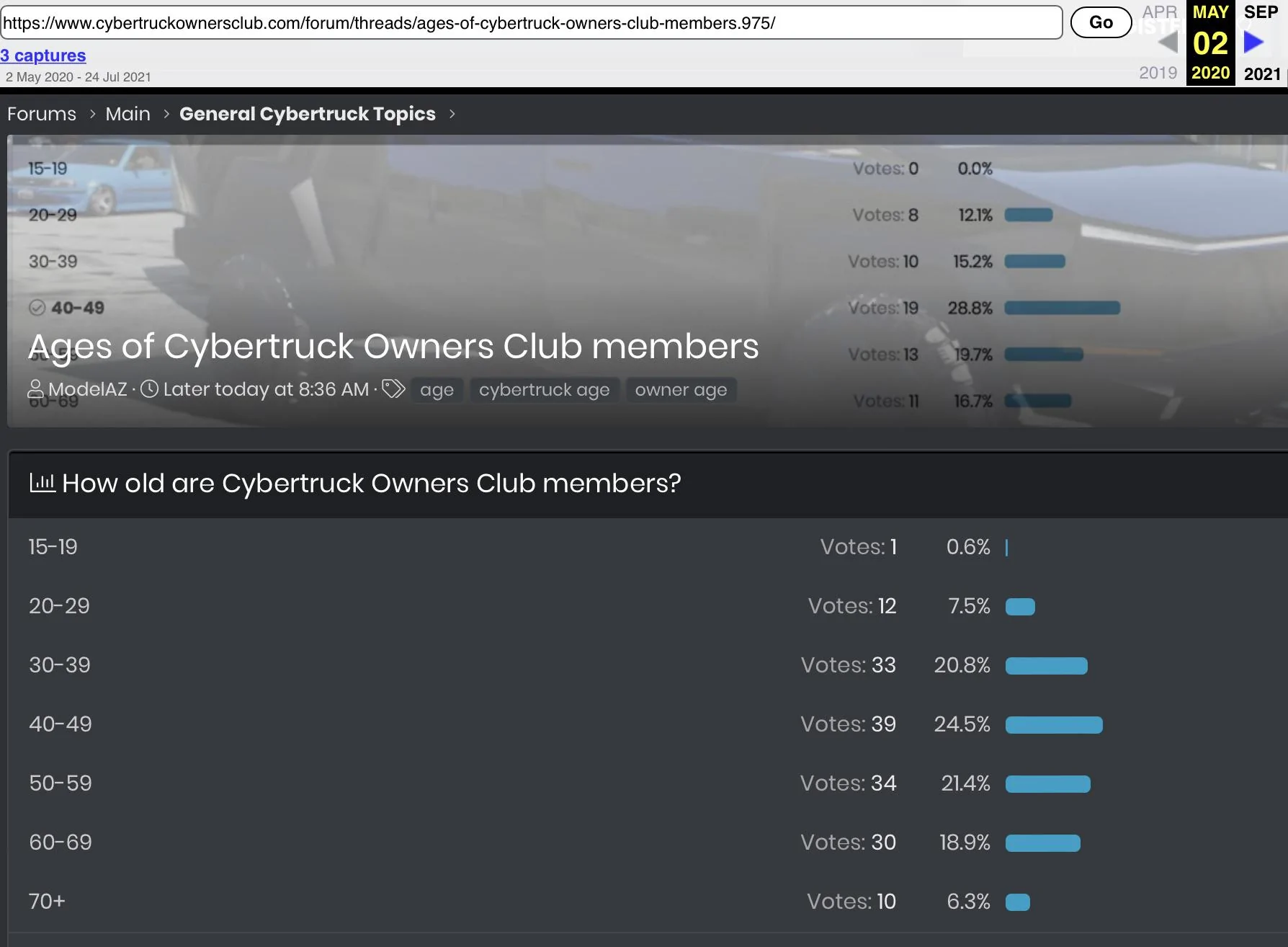
Task: Open General Cybertruck Topics breadcrumb
Action: (308, 114)
